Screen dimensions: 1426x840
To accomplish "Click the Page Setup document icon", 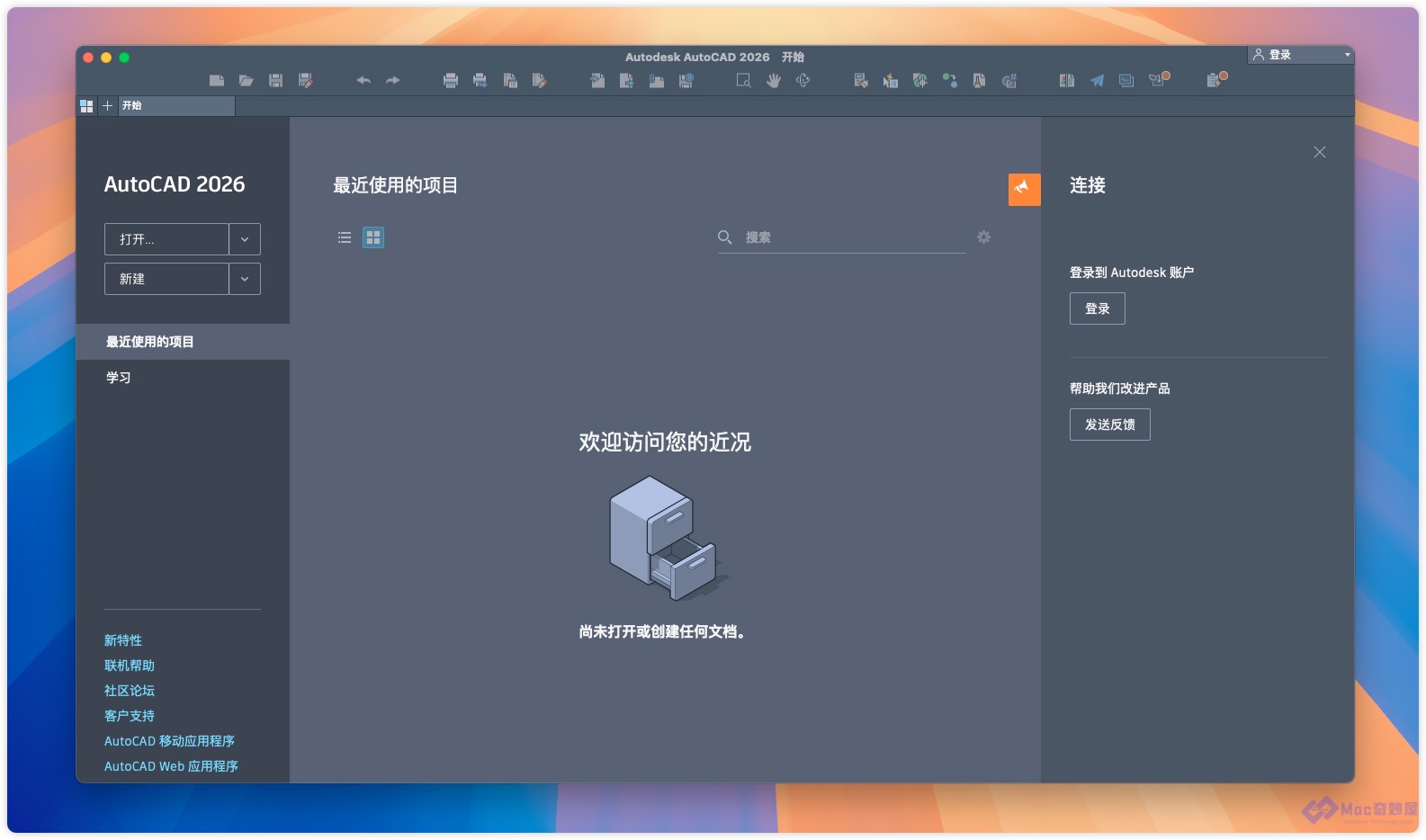I will (510, 80).
